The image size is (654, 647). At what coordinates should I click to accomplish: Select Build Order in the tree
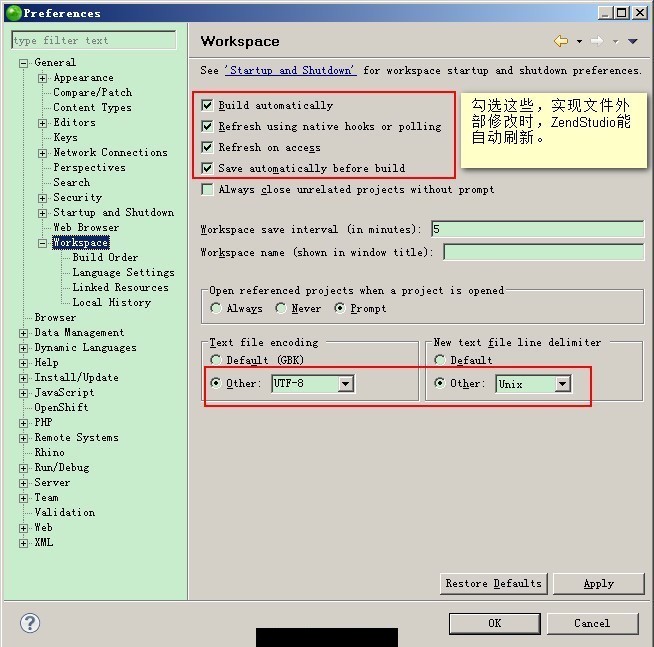click(105, 257)
